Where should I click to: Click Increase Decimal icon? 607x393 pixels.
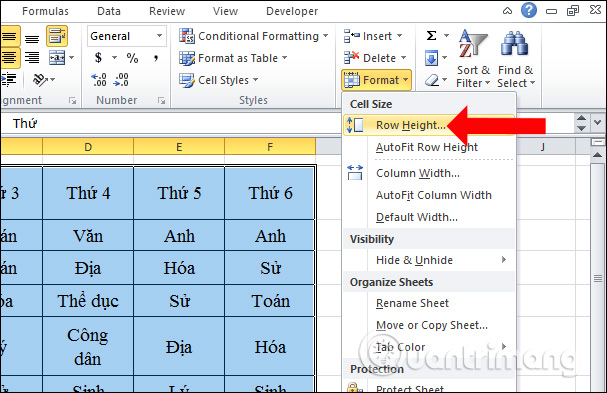tap(99, 80)
